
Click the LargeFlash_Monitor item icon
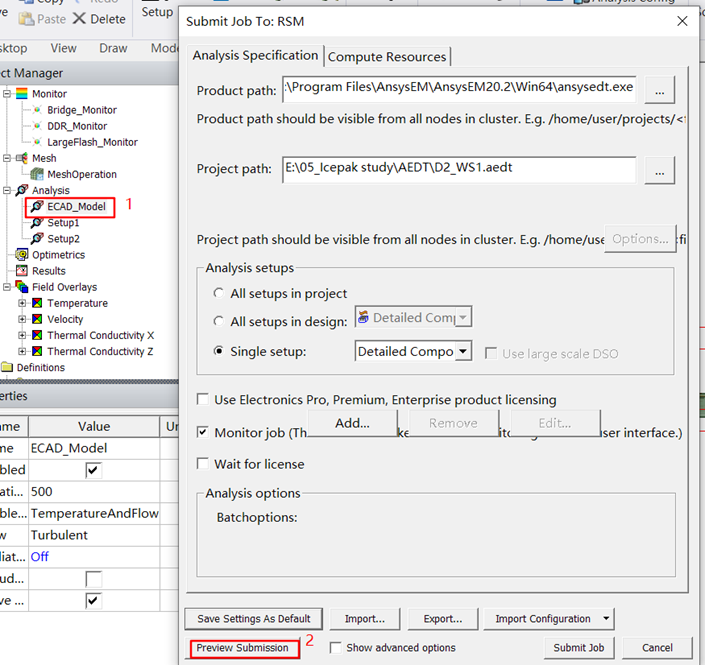[37, 142]
